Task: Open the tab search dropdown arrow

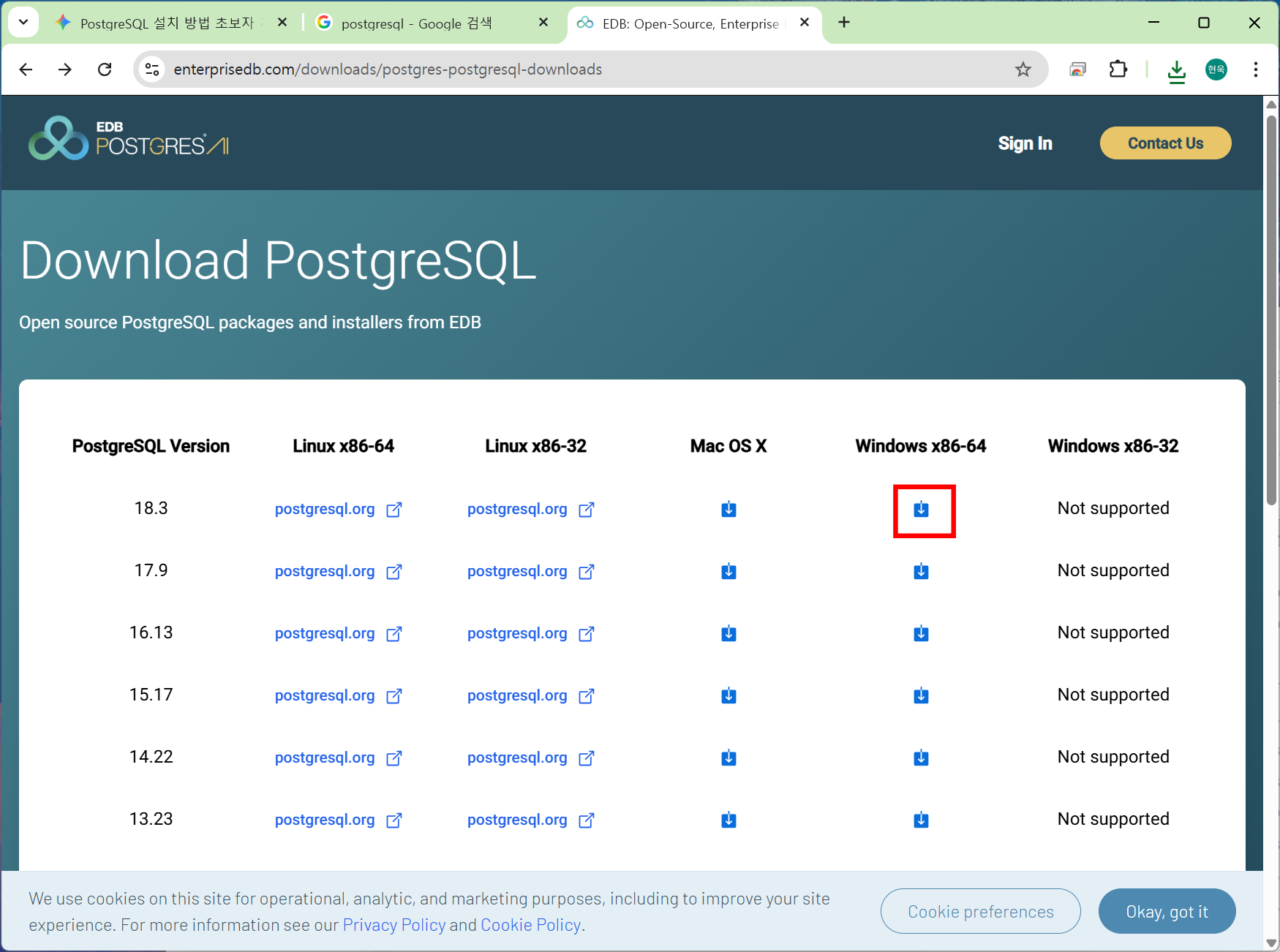Action: (23, 22)
